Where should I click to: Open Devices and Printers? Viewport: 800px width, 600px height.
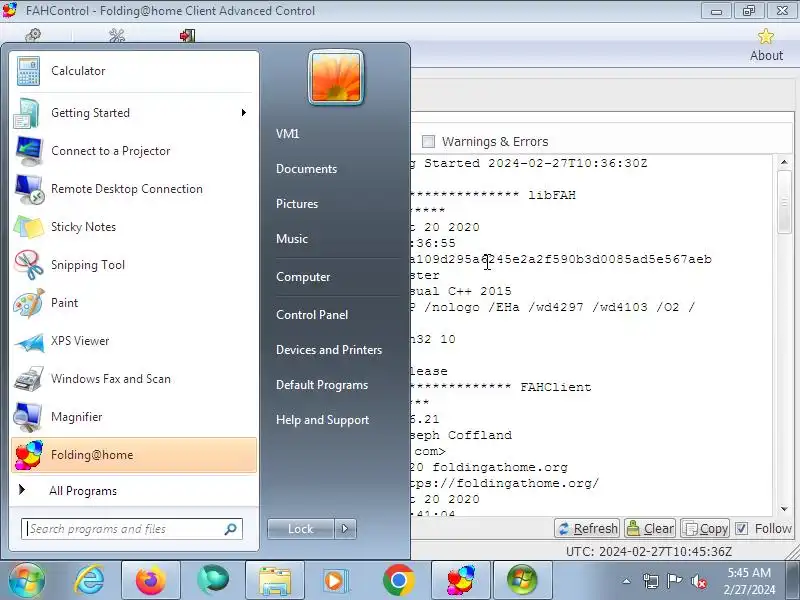point(329,350)
